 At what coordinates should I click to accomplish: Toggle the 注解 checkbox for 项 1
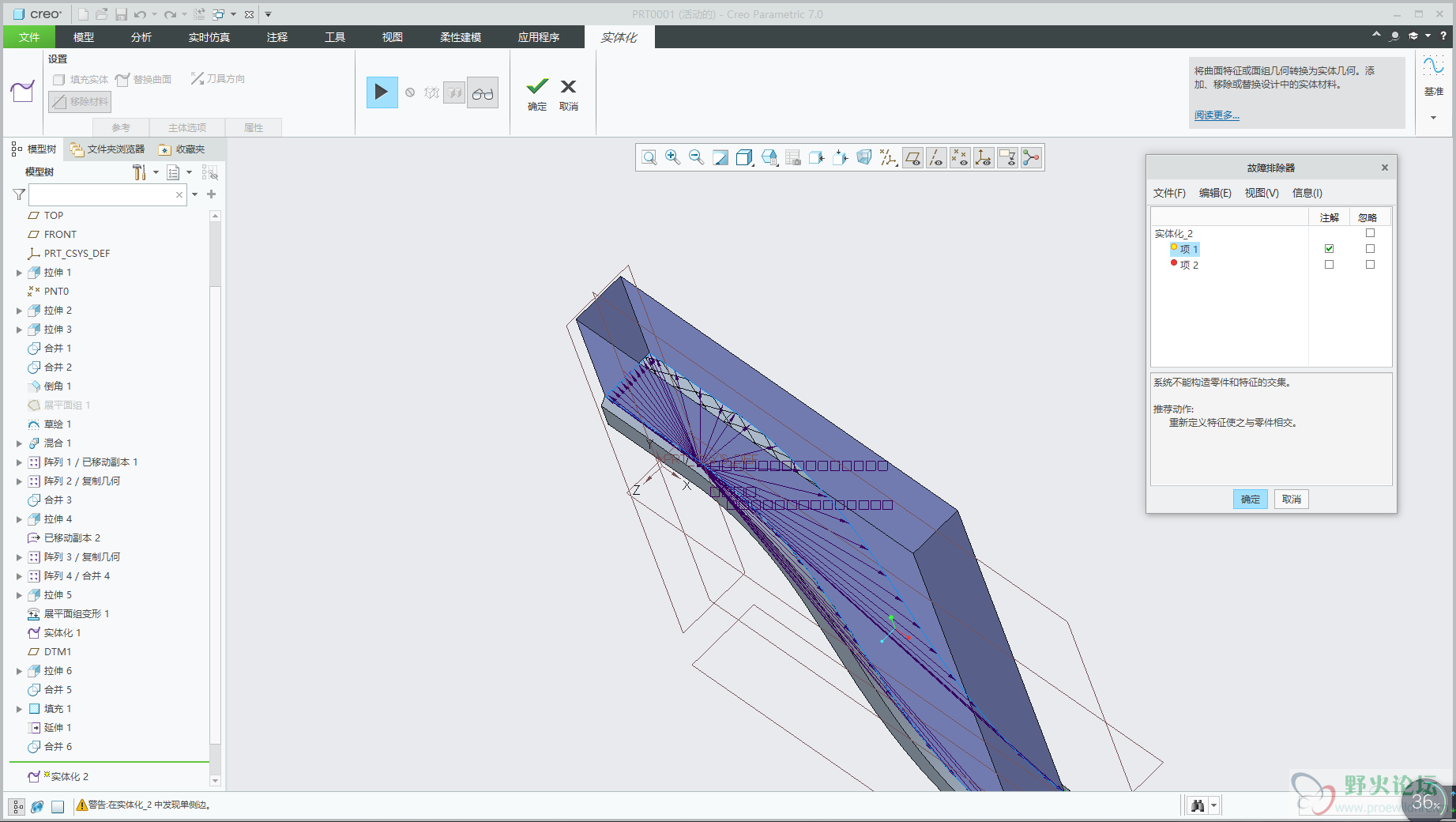[1329, 249]
